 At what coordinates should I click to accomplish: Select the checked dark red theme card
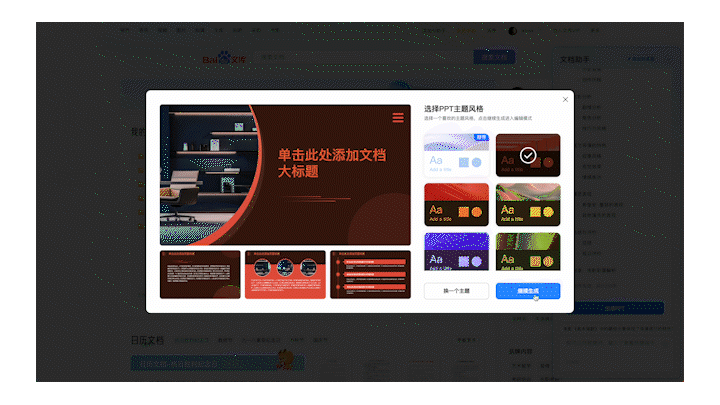528,155
